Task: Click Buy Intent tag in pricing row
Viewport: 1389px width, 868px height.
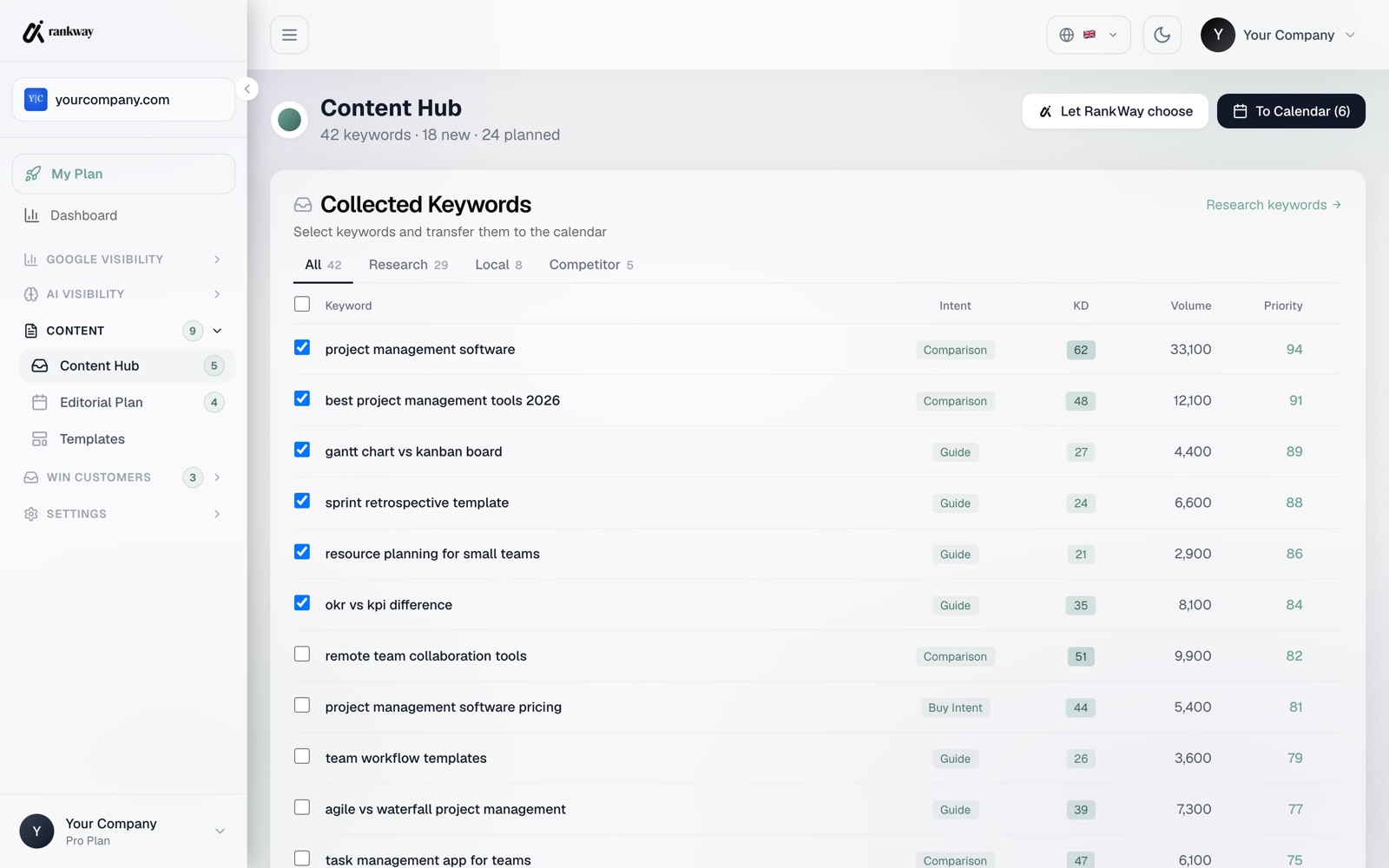Action: tap(955, 707)
